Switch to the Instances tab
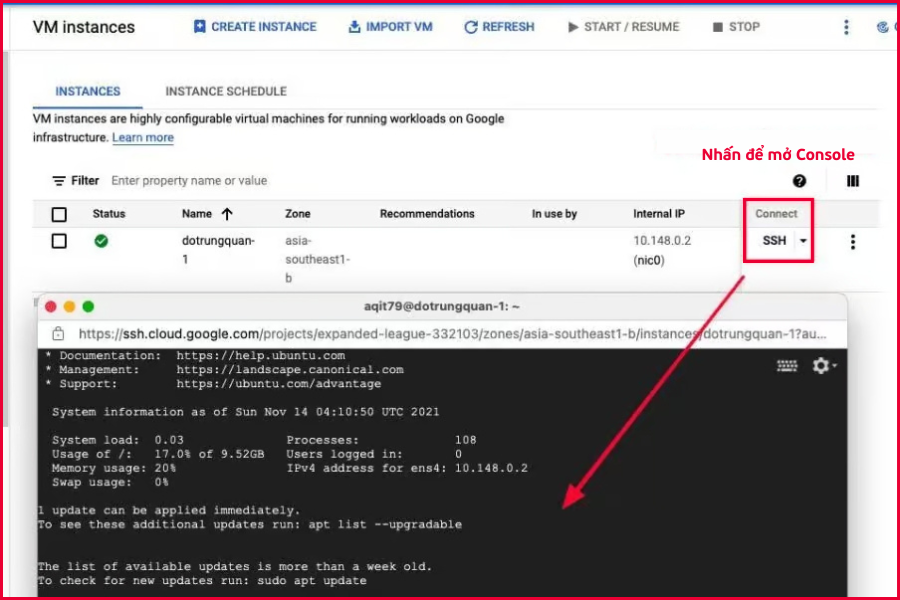 click(x=88, y=91)
